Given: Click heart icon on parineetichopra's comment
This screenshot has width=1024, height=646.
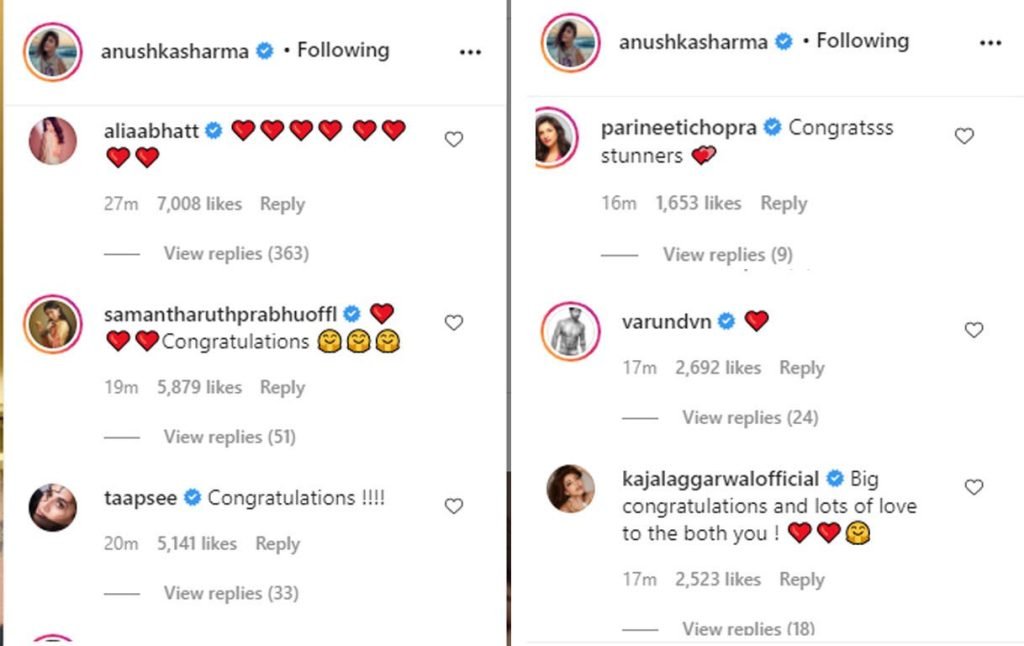Looking at the screenshot, I should 964,136.
